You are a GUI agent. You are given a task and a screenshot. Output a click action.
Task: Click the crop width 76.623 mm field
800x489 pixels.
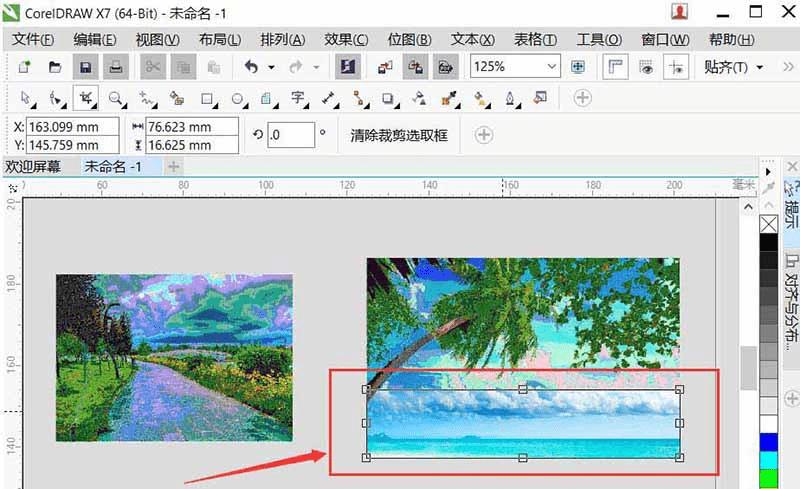point(192,127)
